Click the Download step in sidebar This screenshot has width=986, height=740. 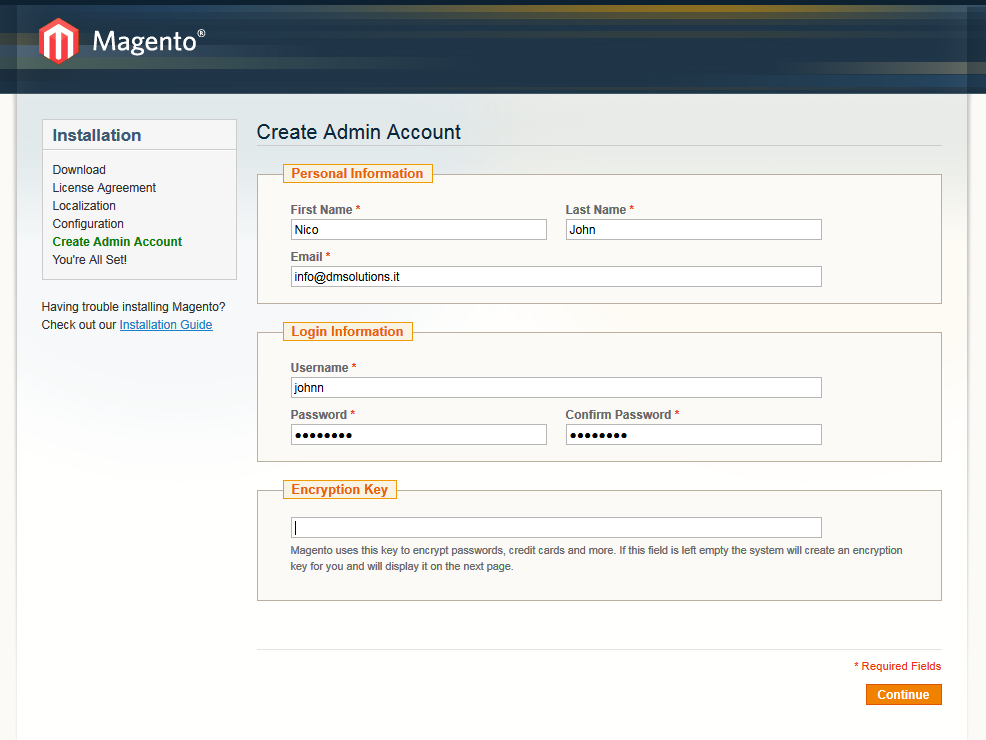click(79, 170)
